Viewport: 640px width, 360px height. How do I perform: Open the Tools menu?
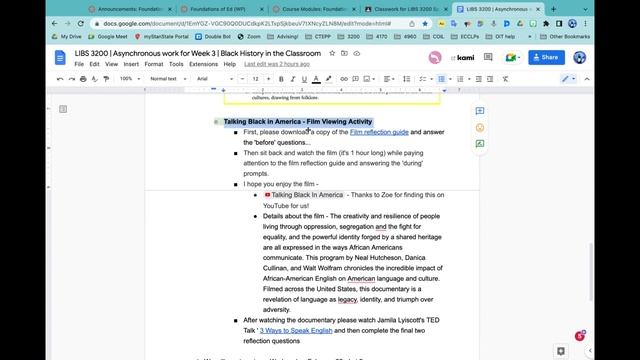[x=176, y=64]
